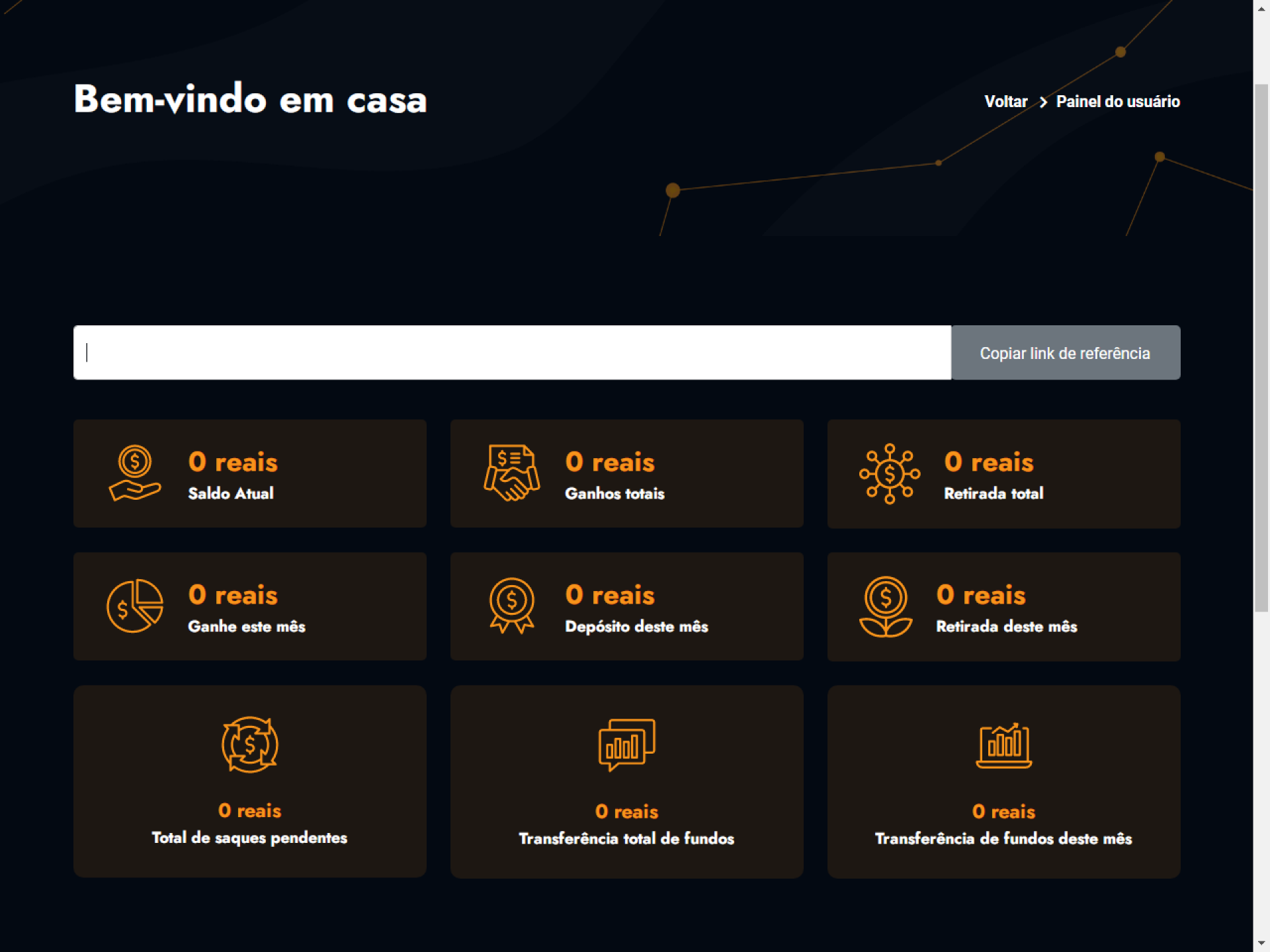1270x952 pixels.
Task: Open the Painel do usuário breadcrumb
Action: [1118, 102]
